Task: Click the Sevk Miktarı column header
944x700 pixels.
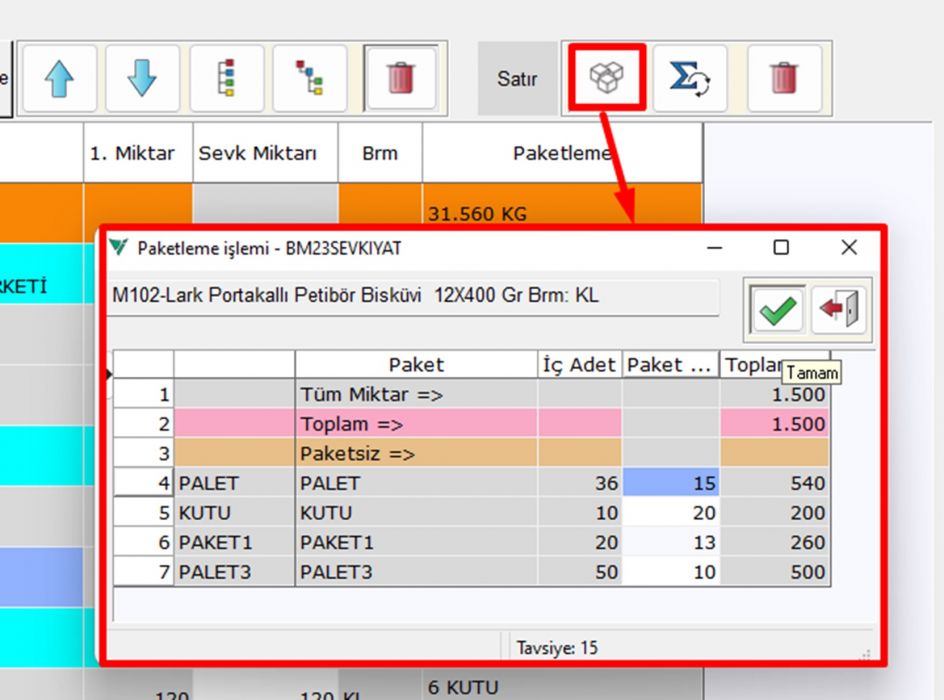Action: click(x=265, y=153)
